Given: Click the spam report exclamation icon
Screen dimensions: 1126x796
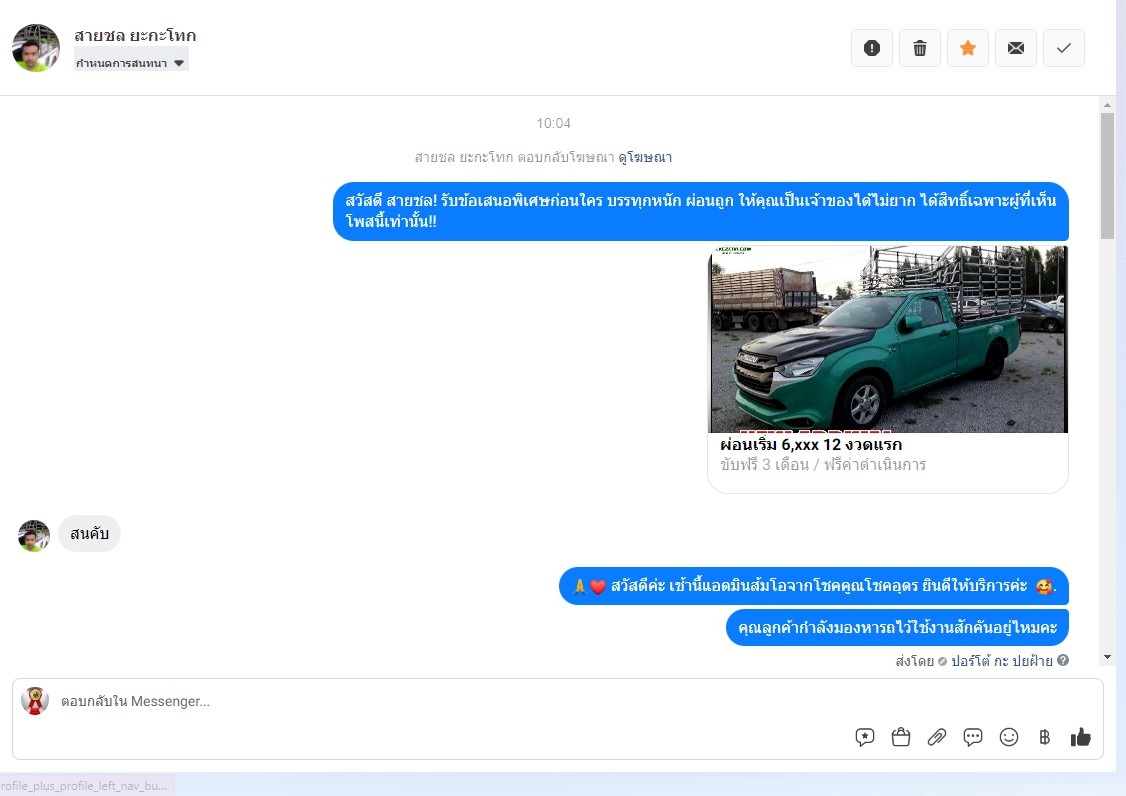Looking at the screenshot, I should [x=871, y=48].
